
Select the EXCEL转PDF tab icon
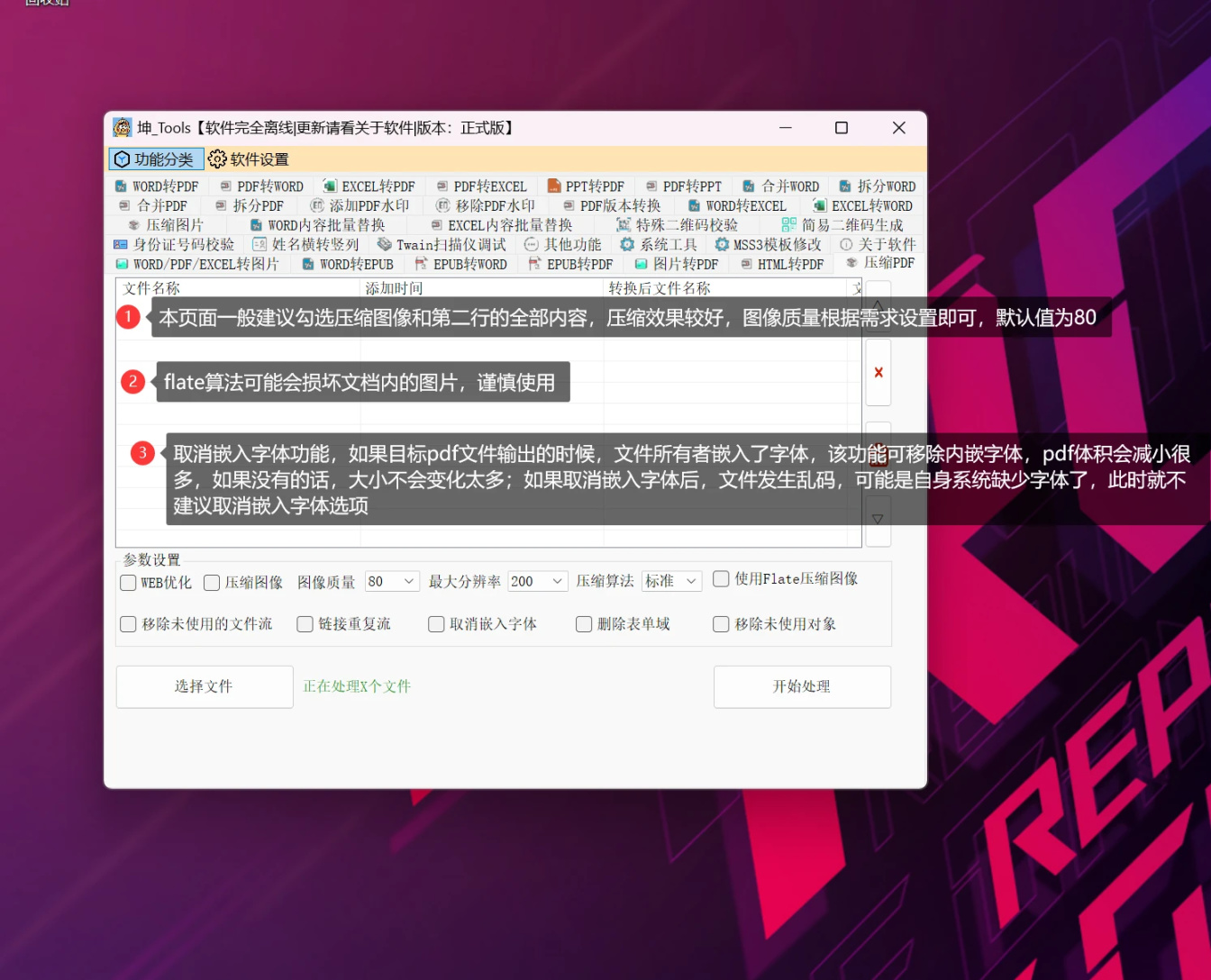click(x=330, y=186)
